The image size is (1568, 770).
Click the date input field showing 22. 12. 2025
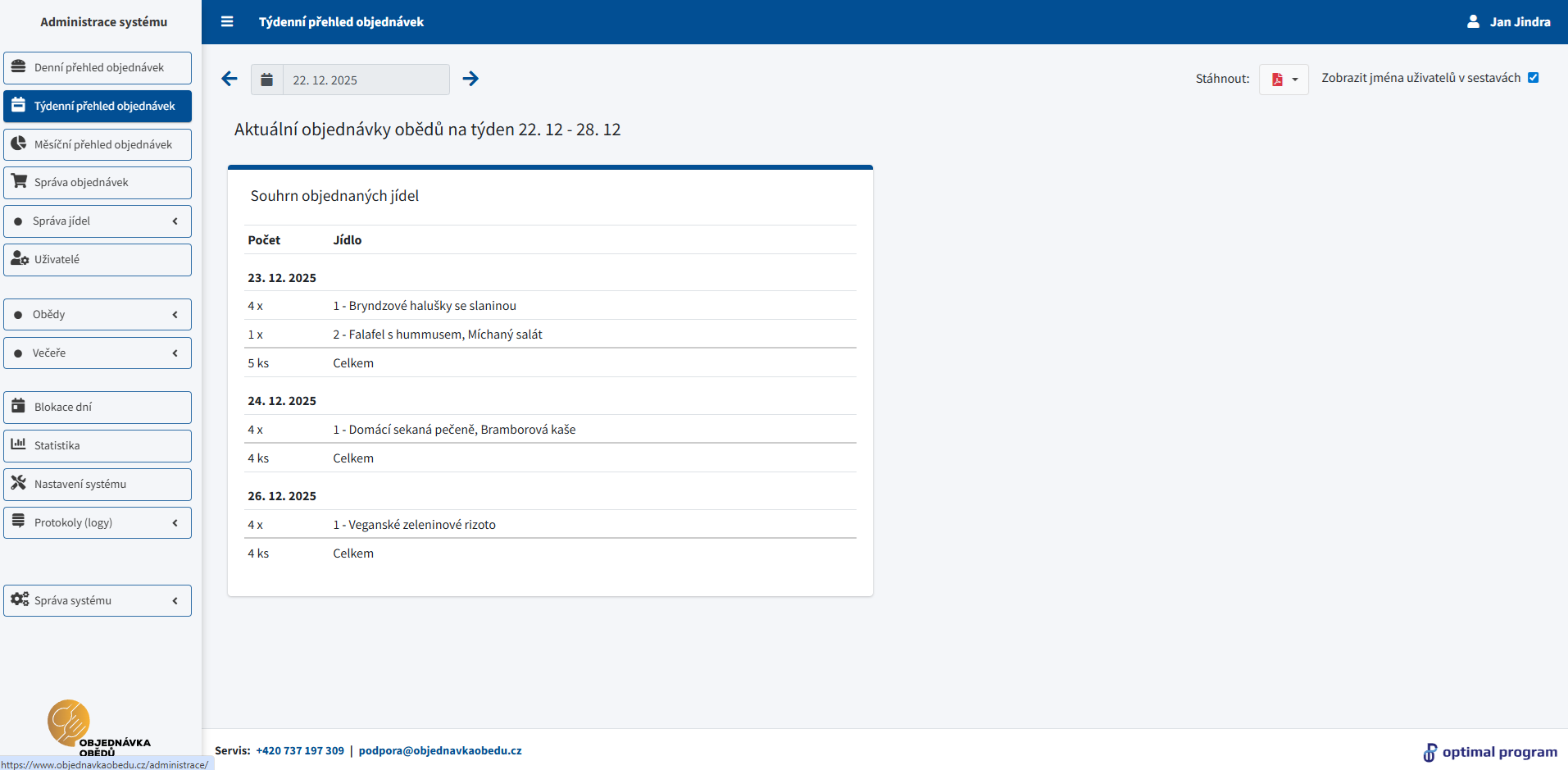tap(366, 80)
